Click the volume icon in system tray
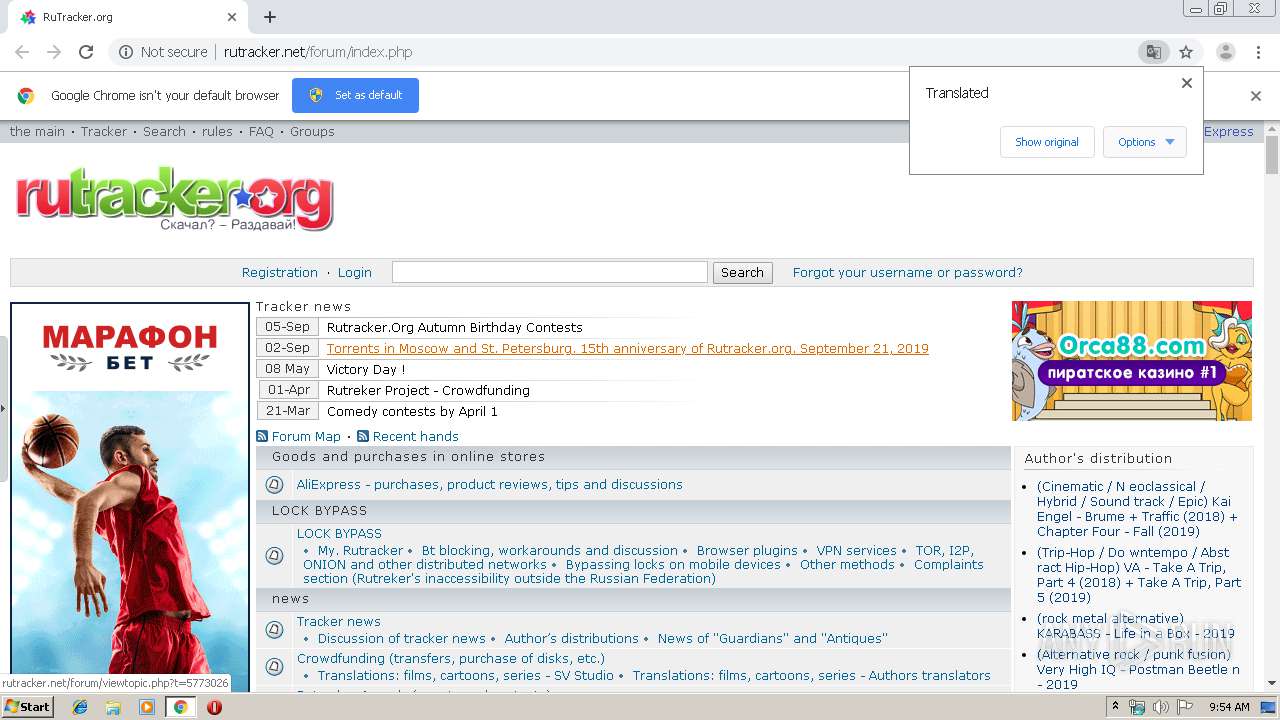The width and height of the screenshot is (1280, 720). tap(1161, 707)
